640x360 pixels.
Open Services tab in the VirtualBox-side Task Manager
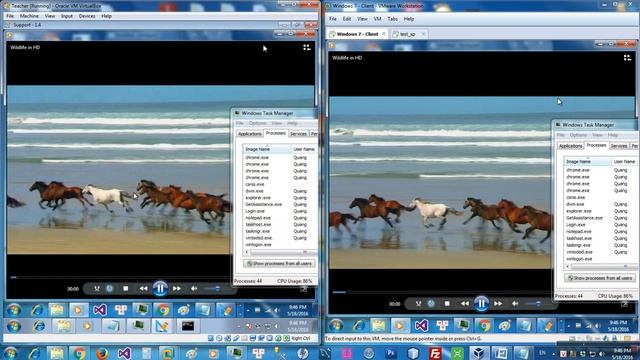coord(298,134)
